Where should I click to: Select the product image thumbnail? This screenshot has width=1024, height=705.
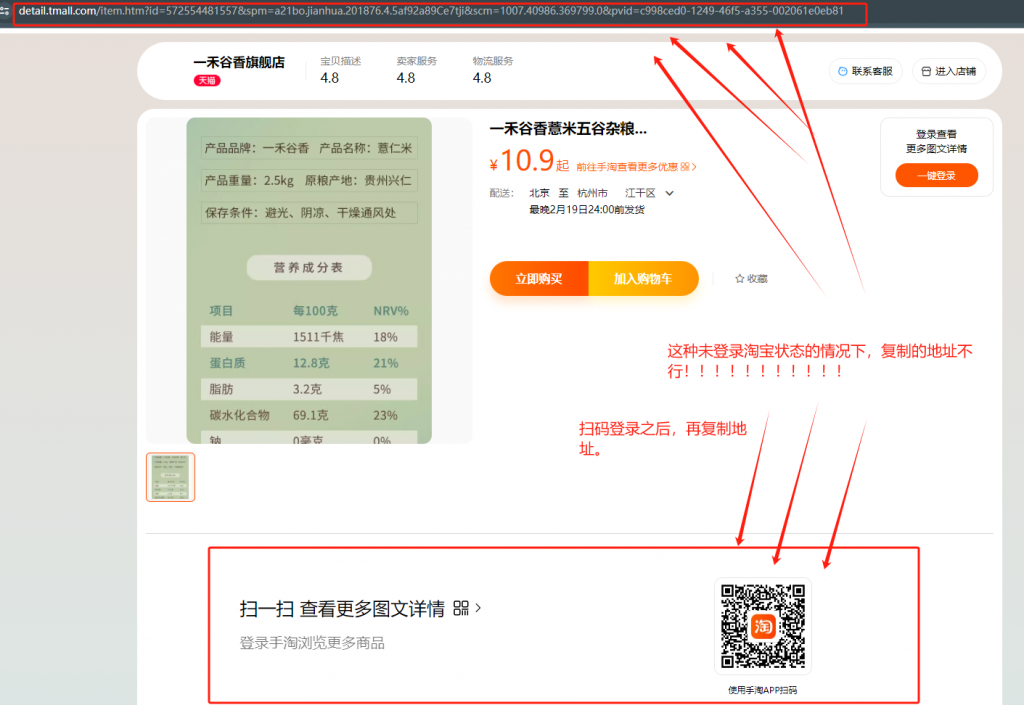170,477
